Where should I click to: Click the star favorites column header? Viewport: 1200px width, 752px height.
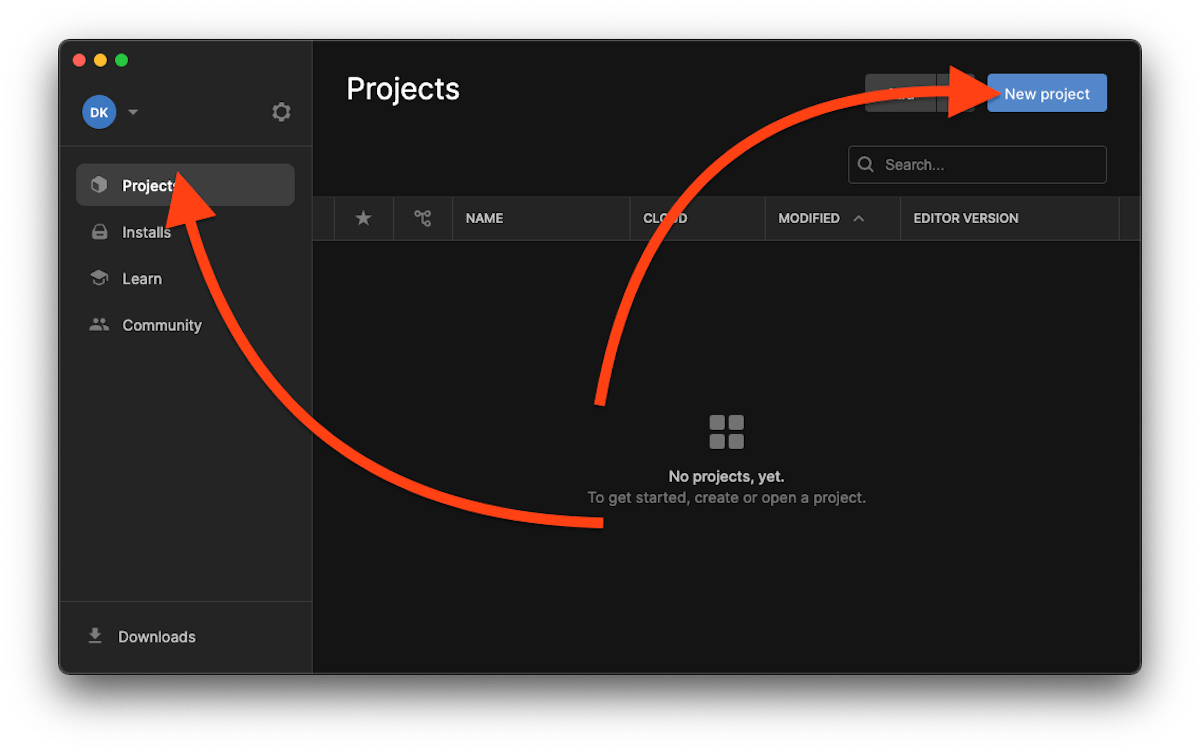pos(363,218)
